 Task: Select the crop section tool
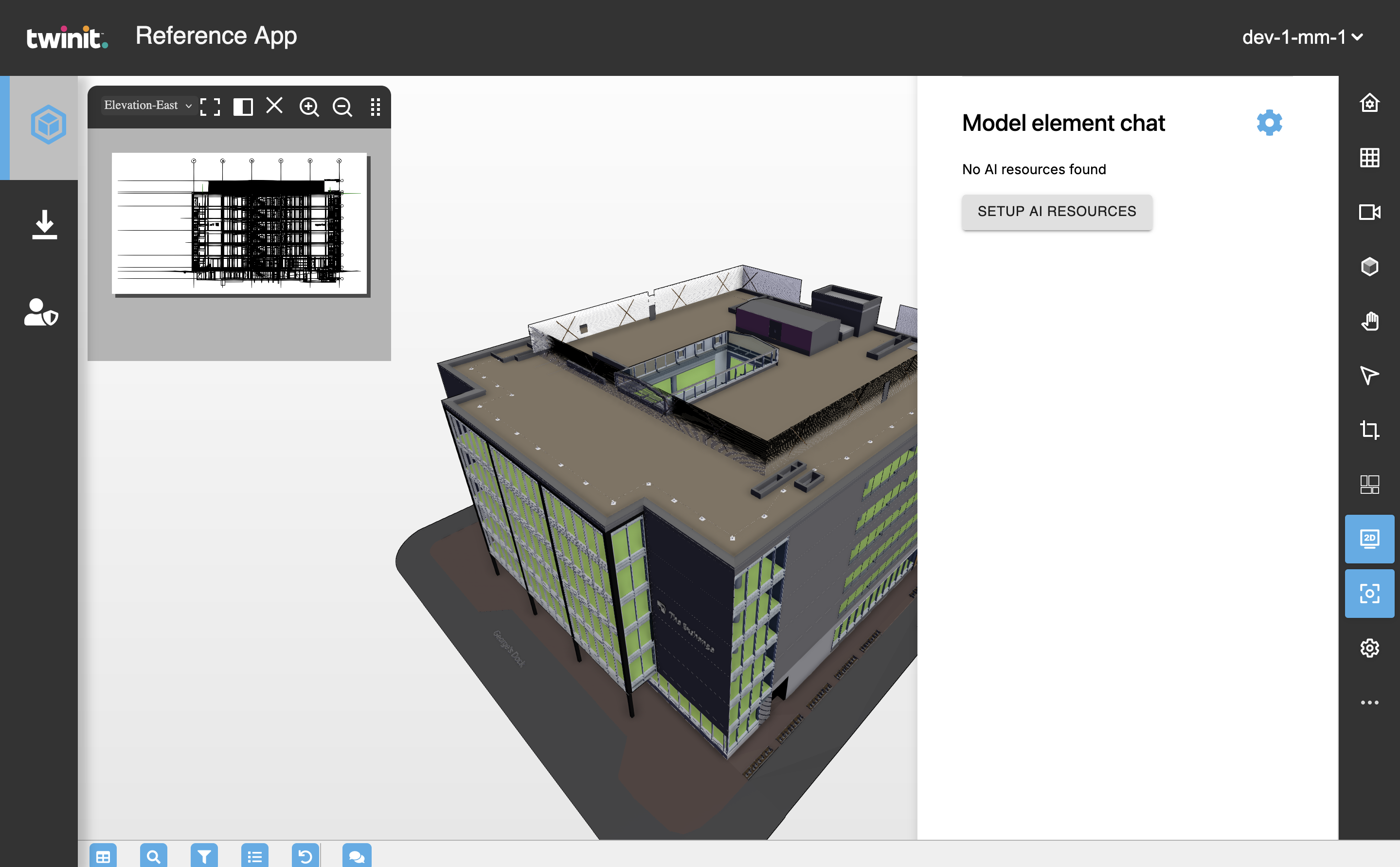[1369, 430]
